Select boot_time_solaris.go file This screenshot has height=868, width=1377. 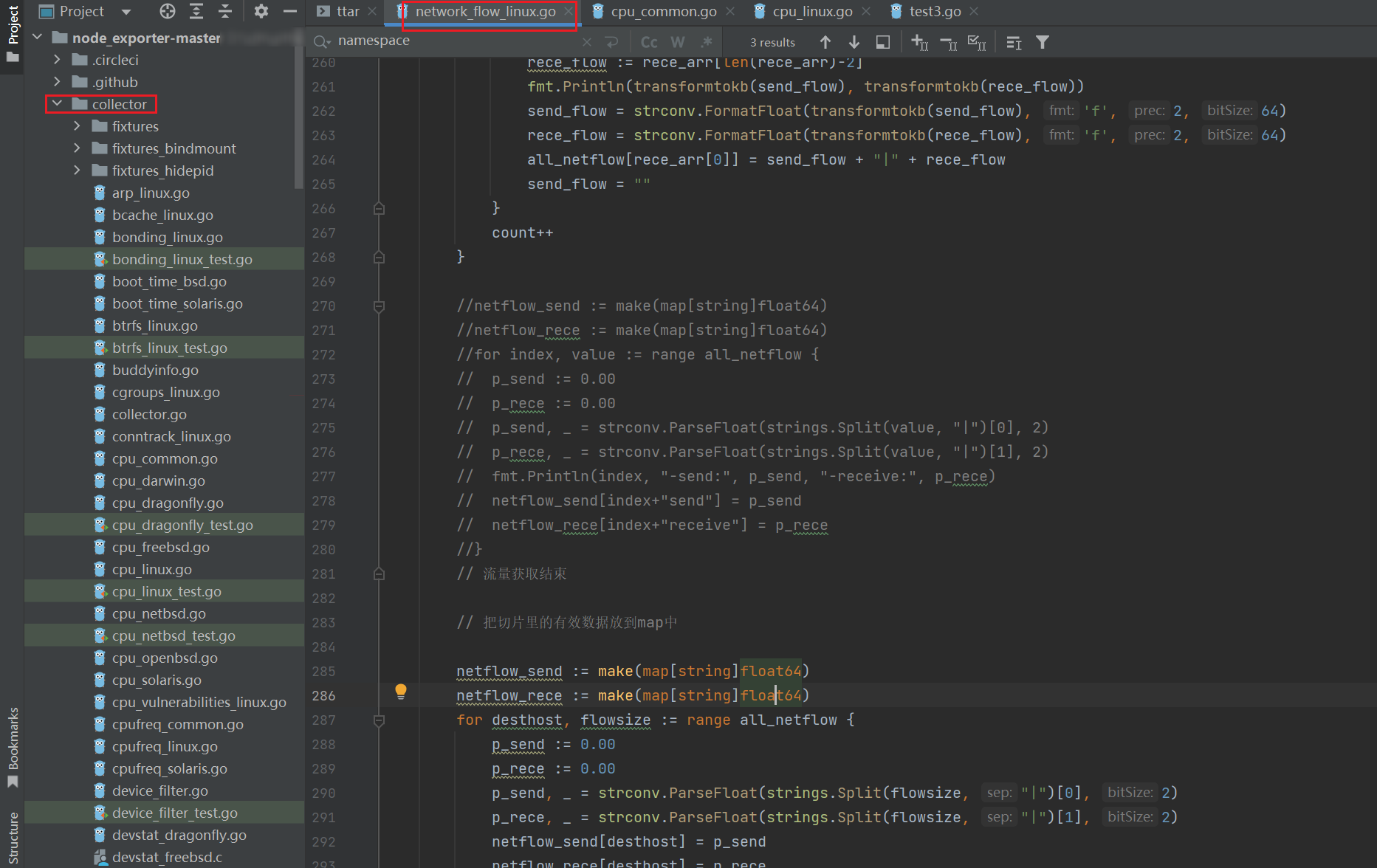(x=177, y=303)
